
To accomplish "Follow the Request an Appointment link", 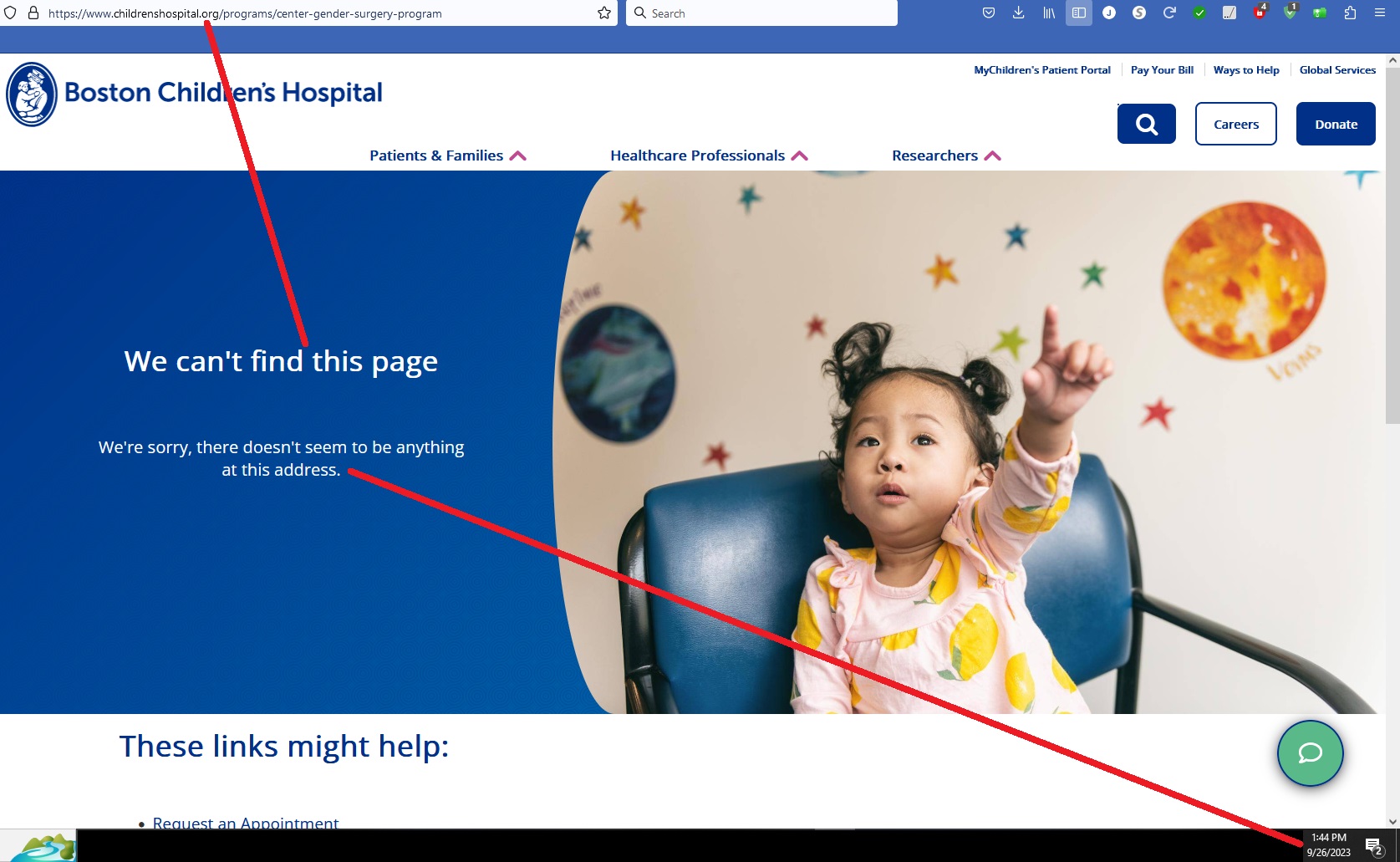I will point(246,823).
